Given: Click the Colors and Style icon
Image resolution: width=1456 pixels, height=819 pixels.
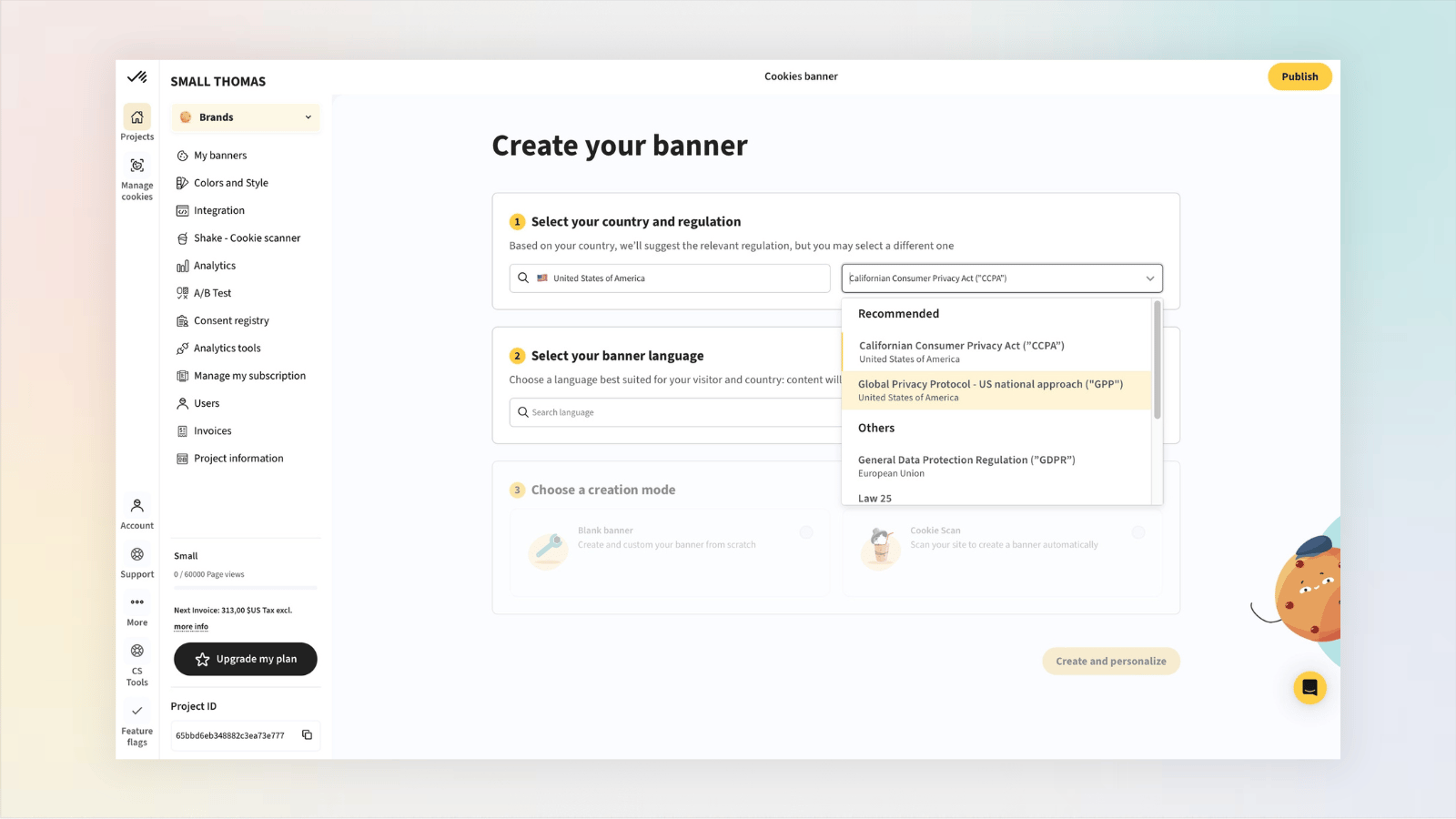Looking at the screenshot, I should pos(182,183).
